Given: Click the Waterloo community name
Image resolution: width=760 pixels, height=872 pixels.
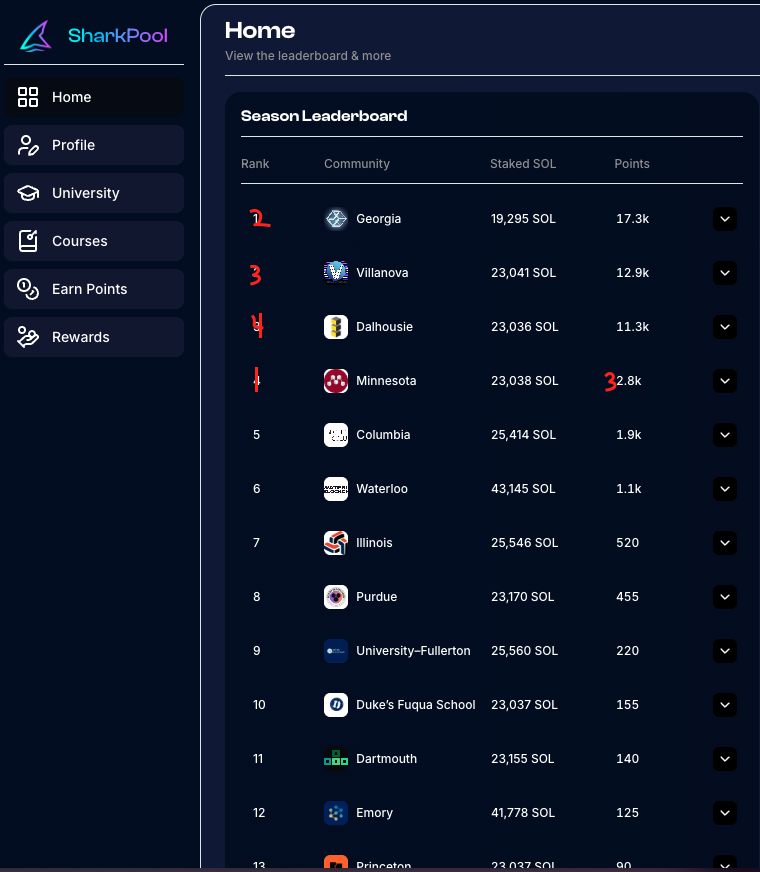Looking at the screenshot, I should [x=382, y=488].
